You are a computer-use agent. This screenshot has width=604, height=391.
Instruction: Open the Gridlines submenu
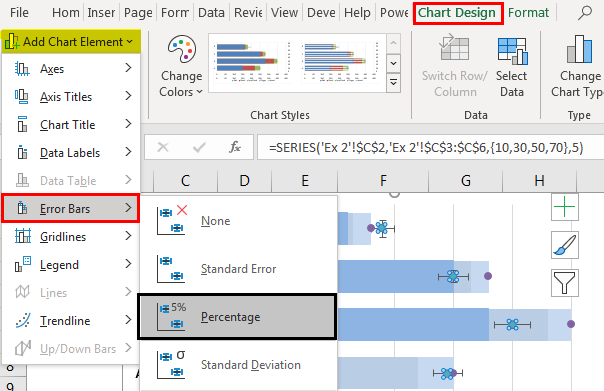[x=71, y=237]
